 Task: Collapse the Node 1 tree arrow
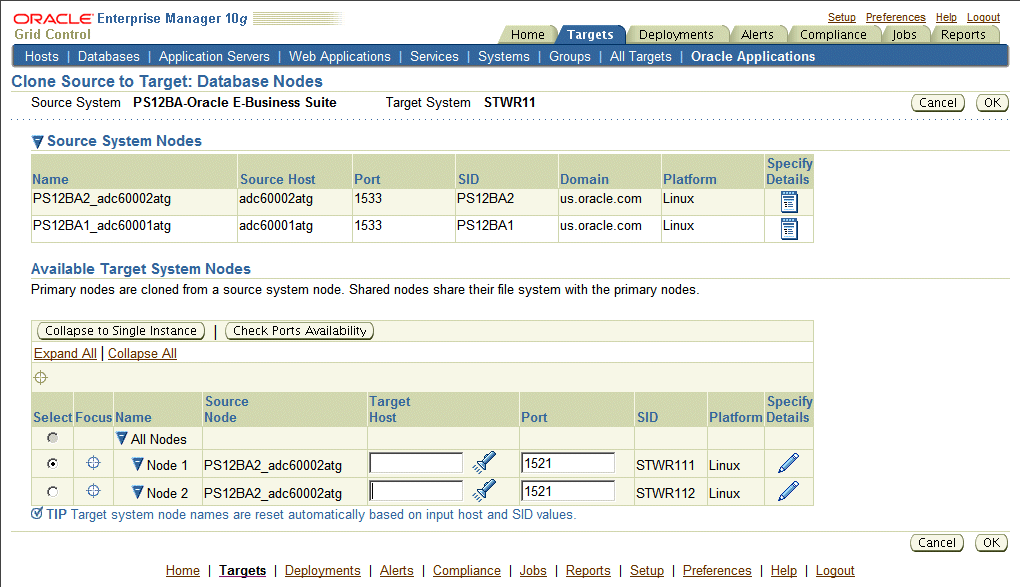point(137,465)
